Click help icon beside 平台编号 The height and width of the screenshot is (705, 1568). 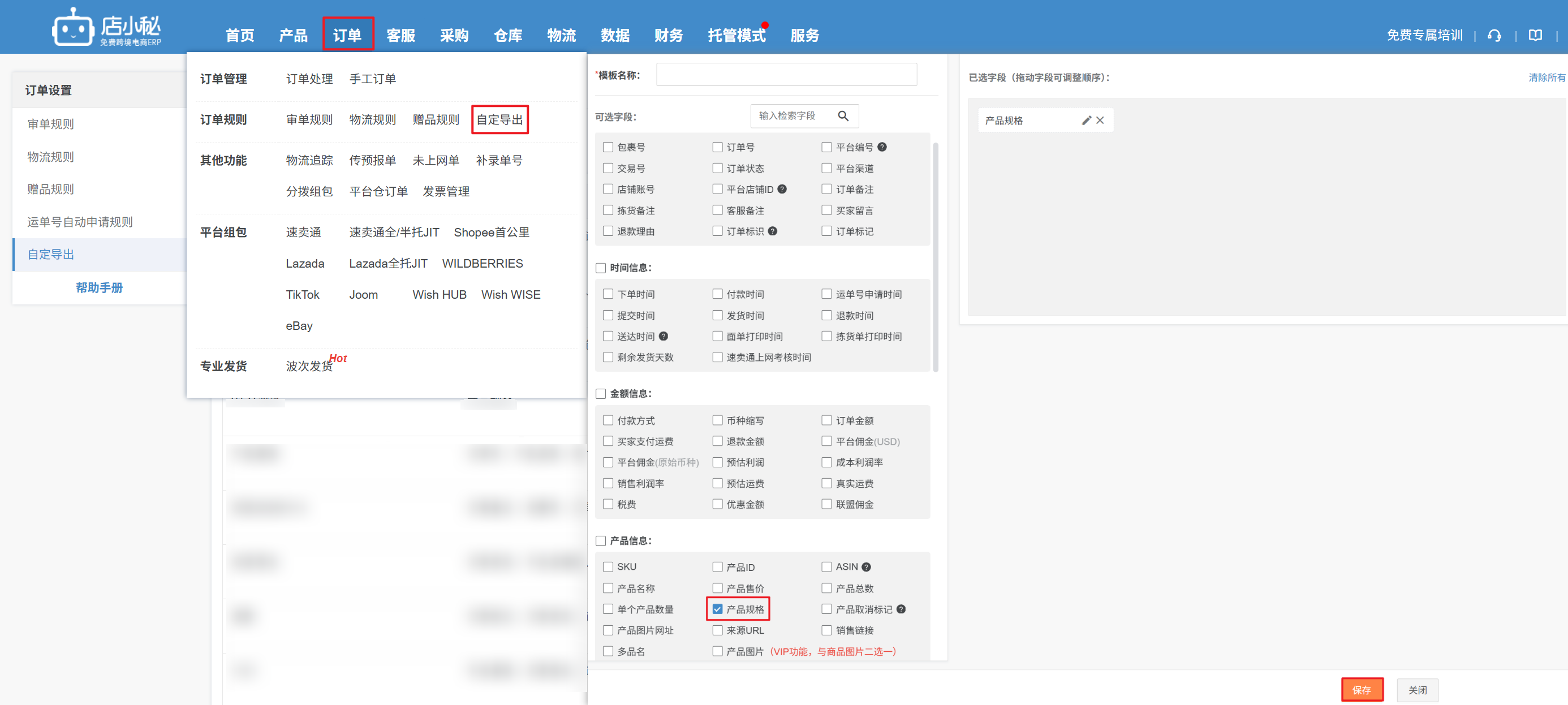pyautogui.click(x=882, y=147)
